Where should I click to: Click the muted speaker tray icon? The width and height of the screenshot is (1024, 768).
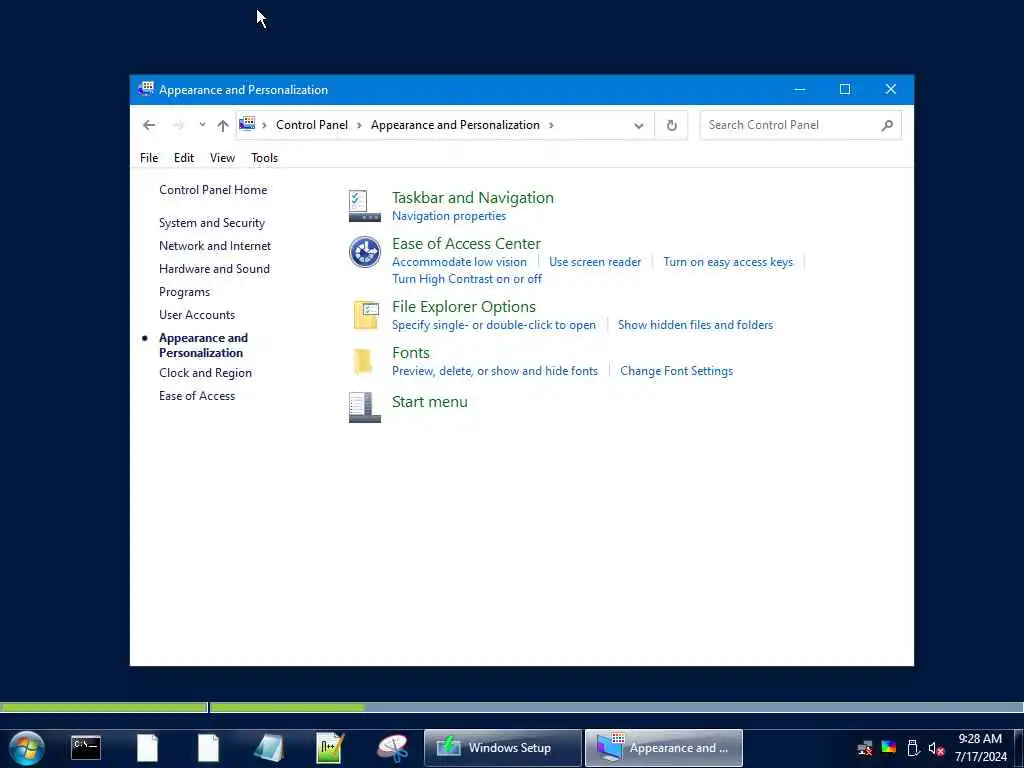pyautogui.click(x=936, y=748)
